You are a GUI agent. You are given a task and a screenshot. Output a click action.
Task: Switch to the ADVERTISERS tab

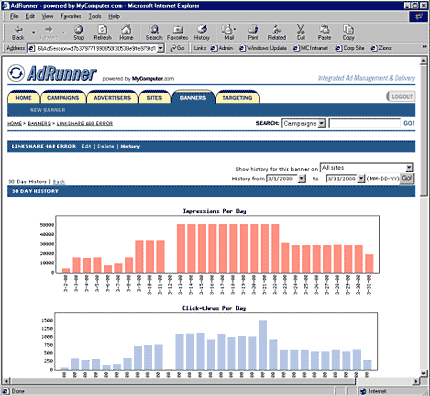pyautogui.click(x=112, y=97)
